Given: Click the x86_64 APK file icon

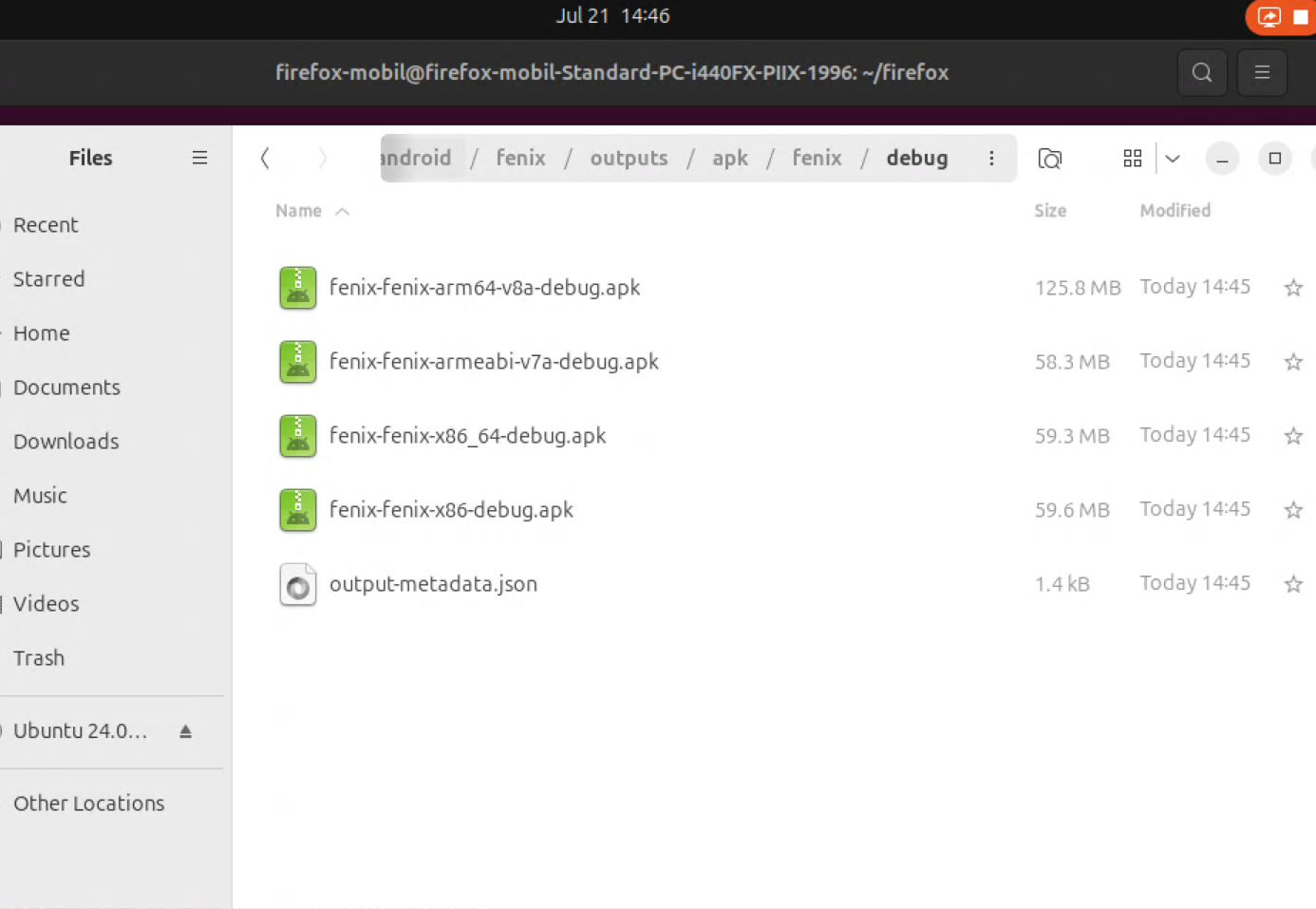Looking at the screenshot, I should [298, 436].
